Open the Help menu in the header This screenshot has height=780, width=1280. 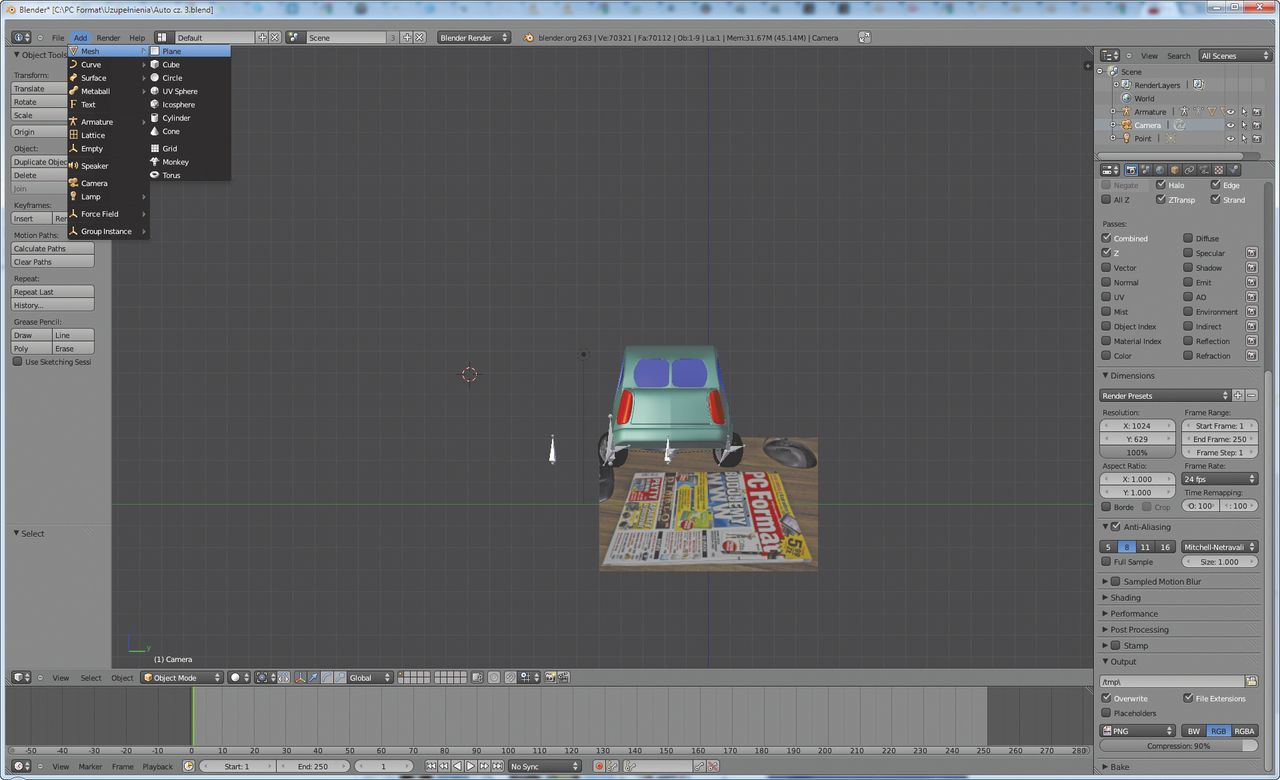137,38
